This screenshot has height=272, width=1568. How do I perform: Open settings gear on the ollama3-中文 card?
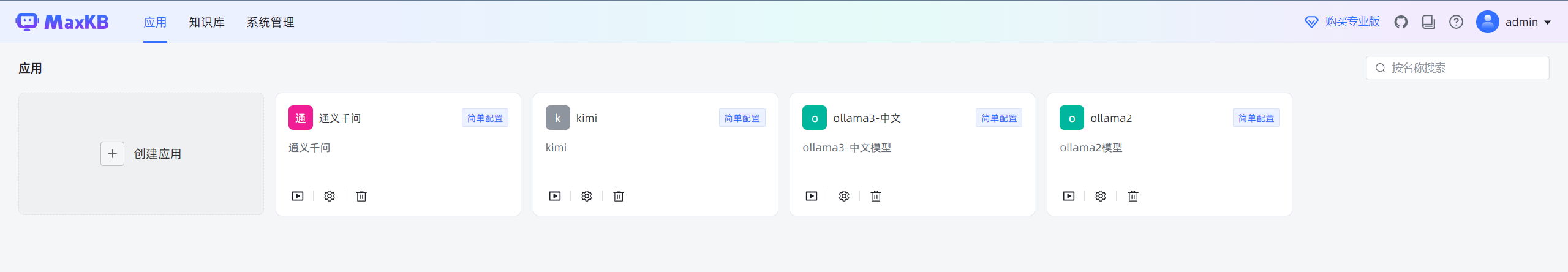point(844,196)
